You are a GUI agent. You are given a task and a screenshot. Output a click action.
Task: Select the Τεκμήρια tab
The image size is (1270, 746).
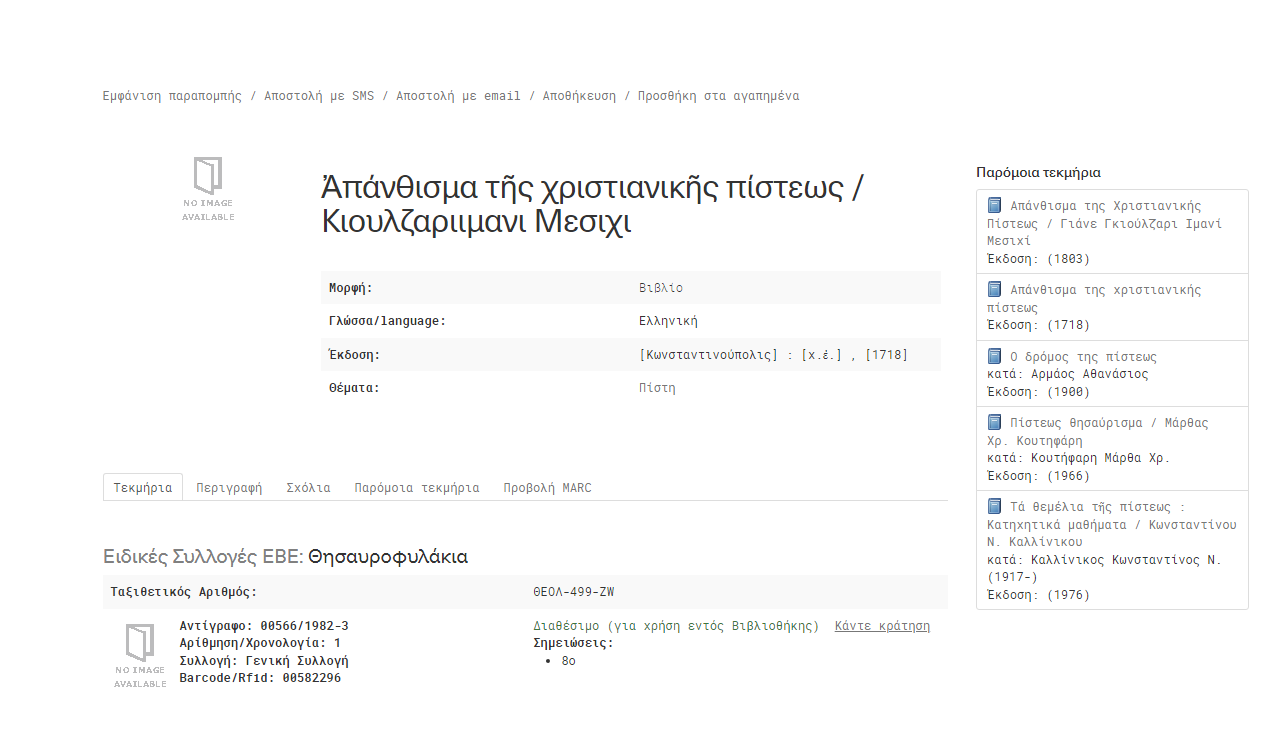click(143, 488)
